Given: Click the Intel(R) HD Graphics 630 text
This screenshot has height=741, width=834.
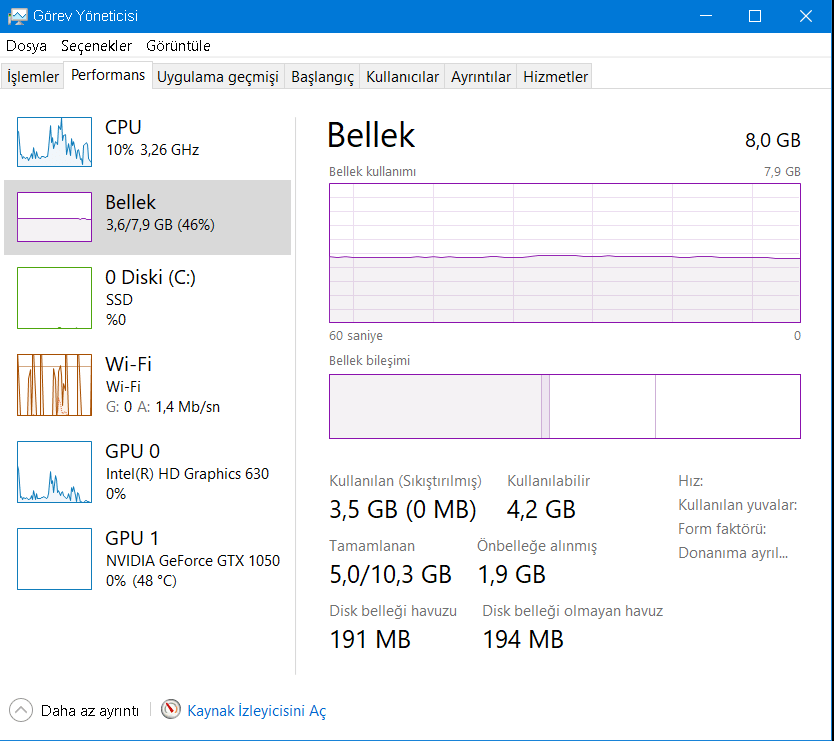Looking at the screenshot, I should [x=187, y=473].
